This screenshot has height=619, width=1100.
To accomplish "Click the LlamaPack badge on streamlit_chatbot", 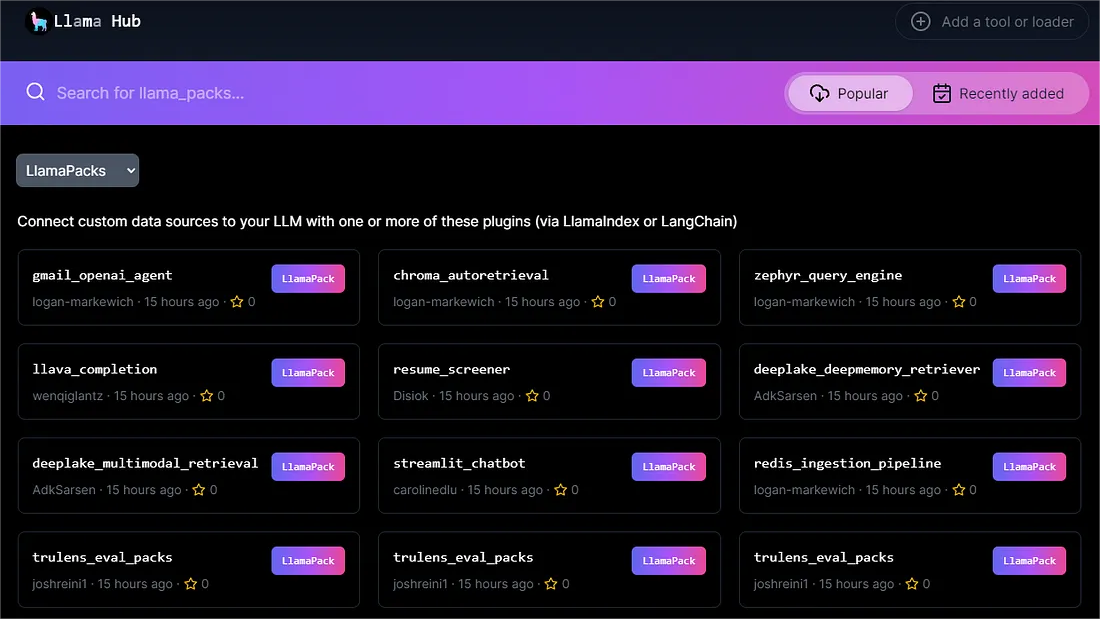I will coord(669,467).
